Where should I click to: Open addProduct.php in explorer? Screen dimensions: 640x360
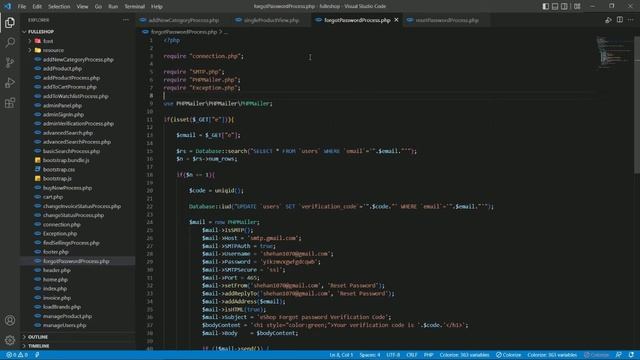coord(62,69)
